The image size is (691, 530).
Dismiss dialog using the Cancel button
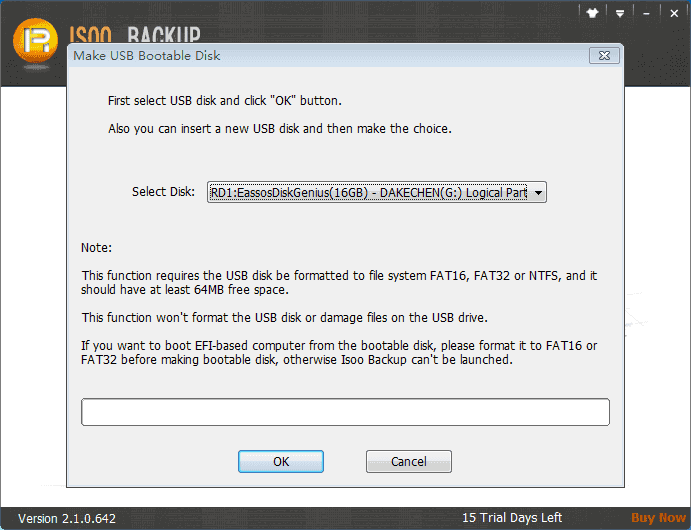[x=409, y=461]
